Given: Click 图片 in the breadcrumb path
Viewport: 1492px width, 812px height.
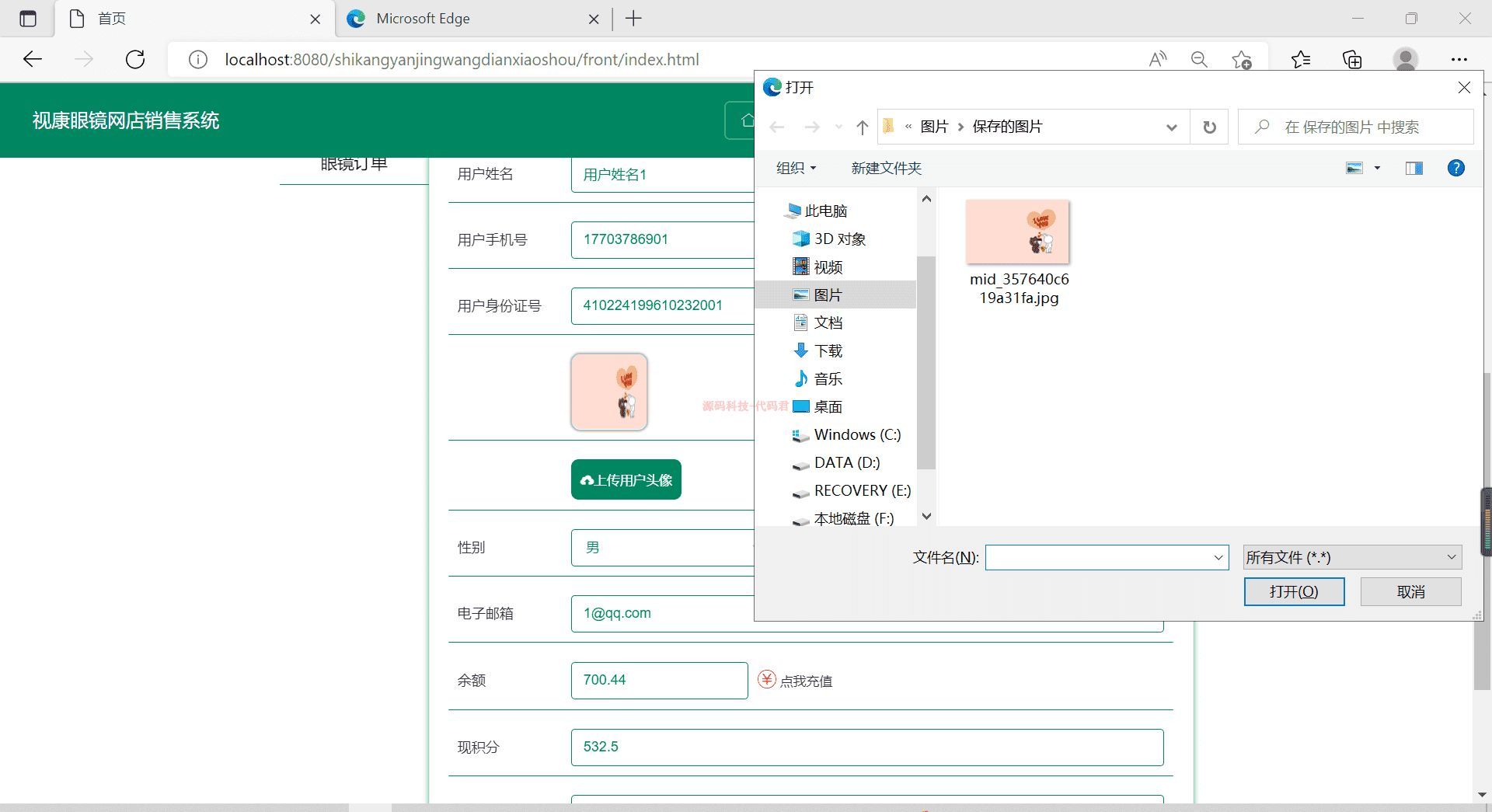Looking at the screenshot, I should click(x=934, y=127).
